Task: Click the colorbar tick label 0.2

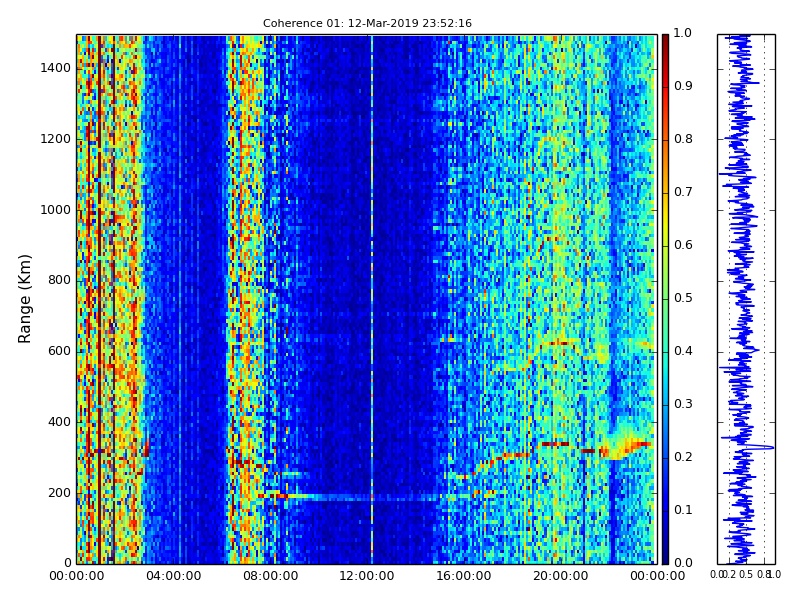Action: 683,457
